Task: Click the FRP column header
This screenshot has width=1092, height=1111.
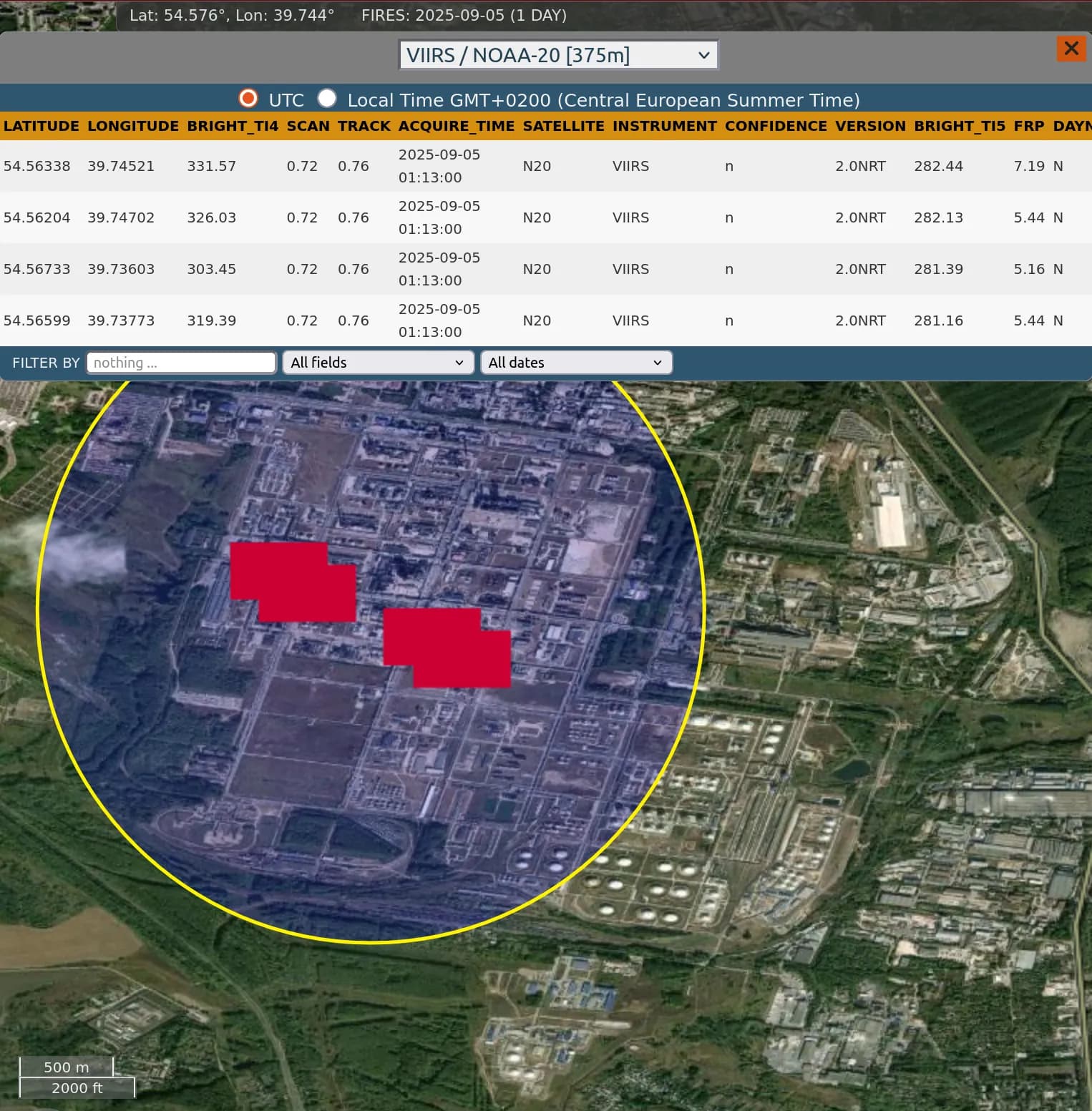Action: point(1029,126)
